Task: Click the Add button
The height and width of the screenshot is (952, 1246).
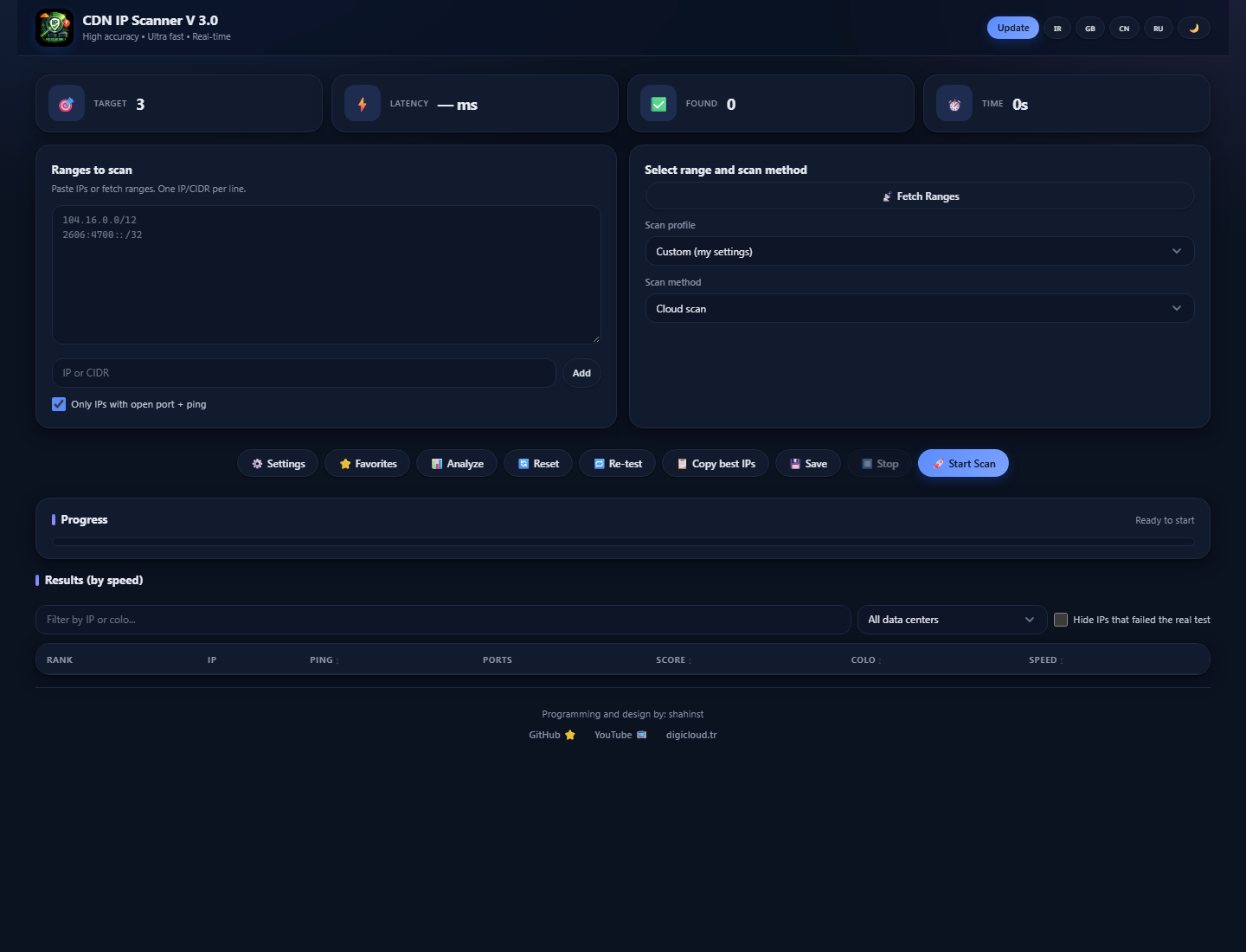Action: 581,373
